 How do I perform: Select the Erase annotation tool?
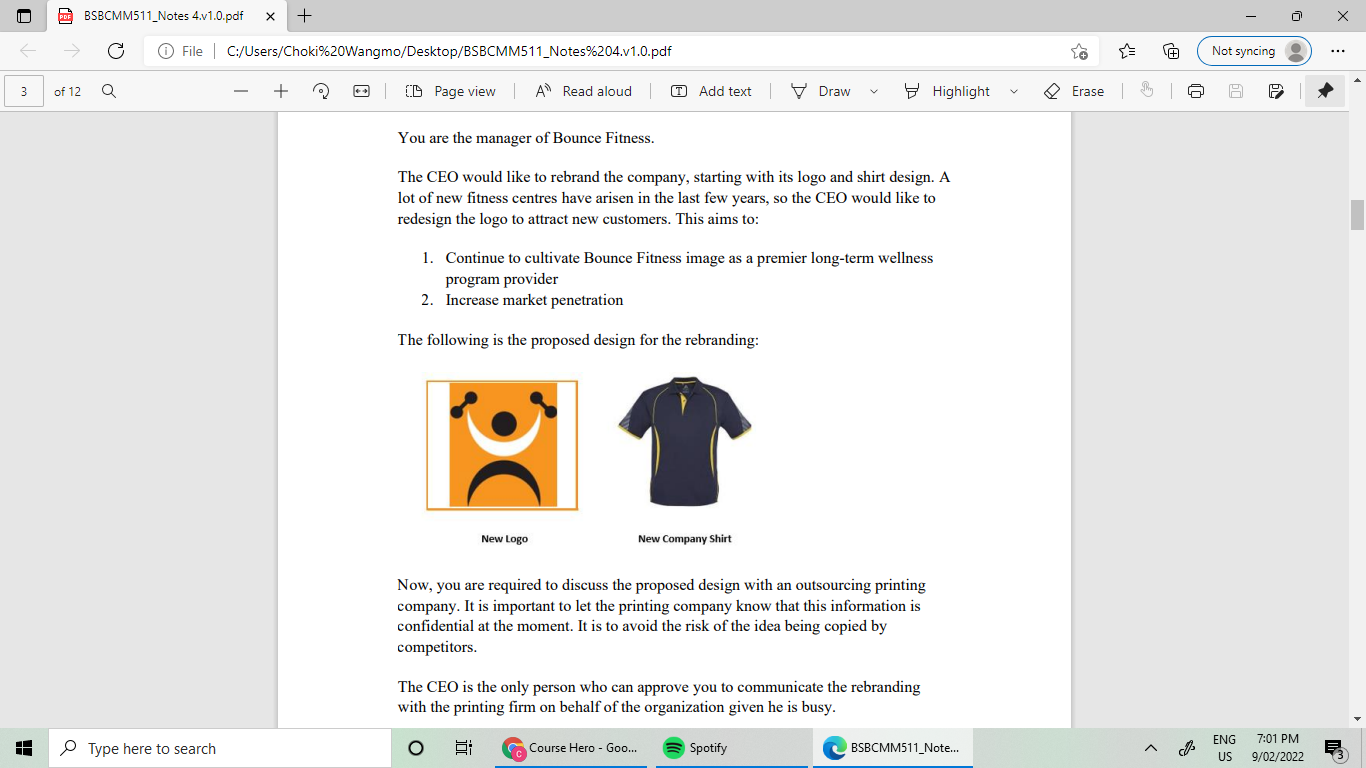click(x=1075, y=91)
